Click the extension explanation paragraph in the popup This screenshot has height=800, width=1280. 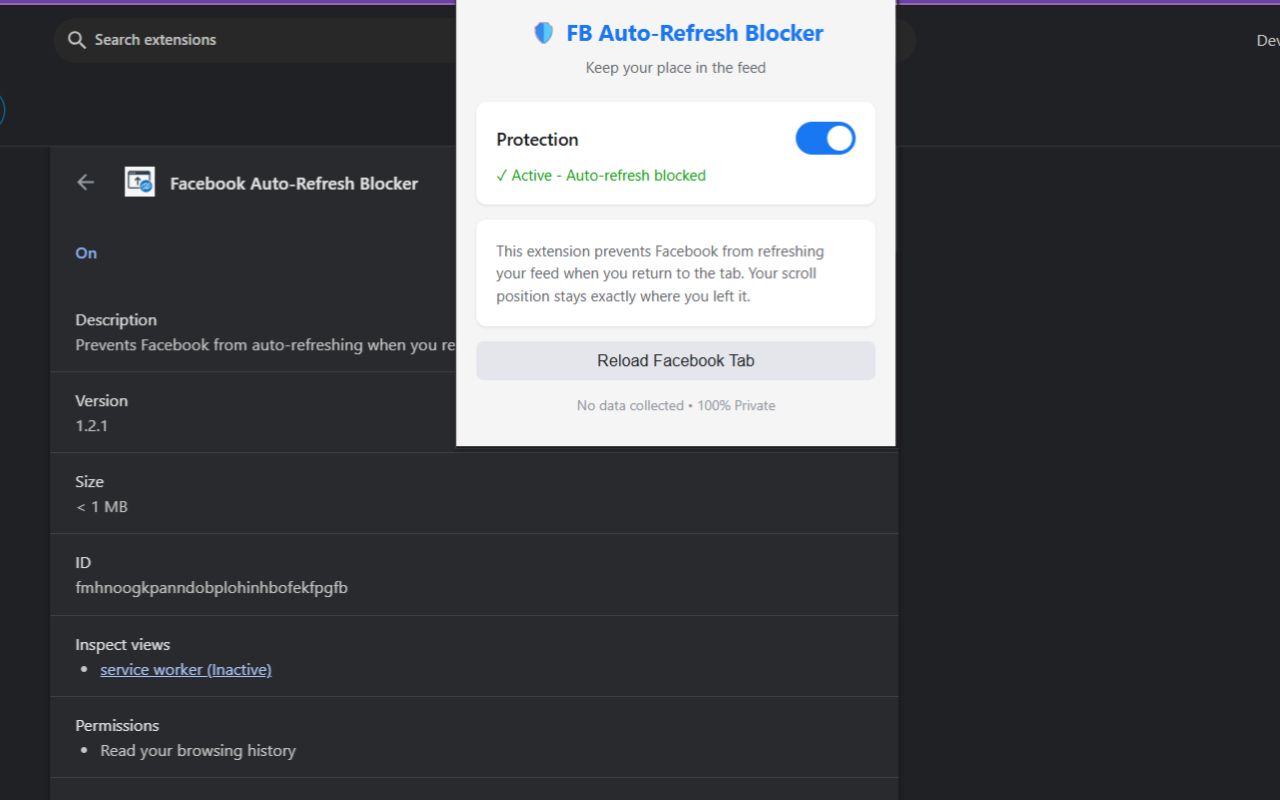click(x=660, y=274)
